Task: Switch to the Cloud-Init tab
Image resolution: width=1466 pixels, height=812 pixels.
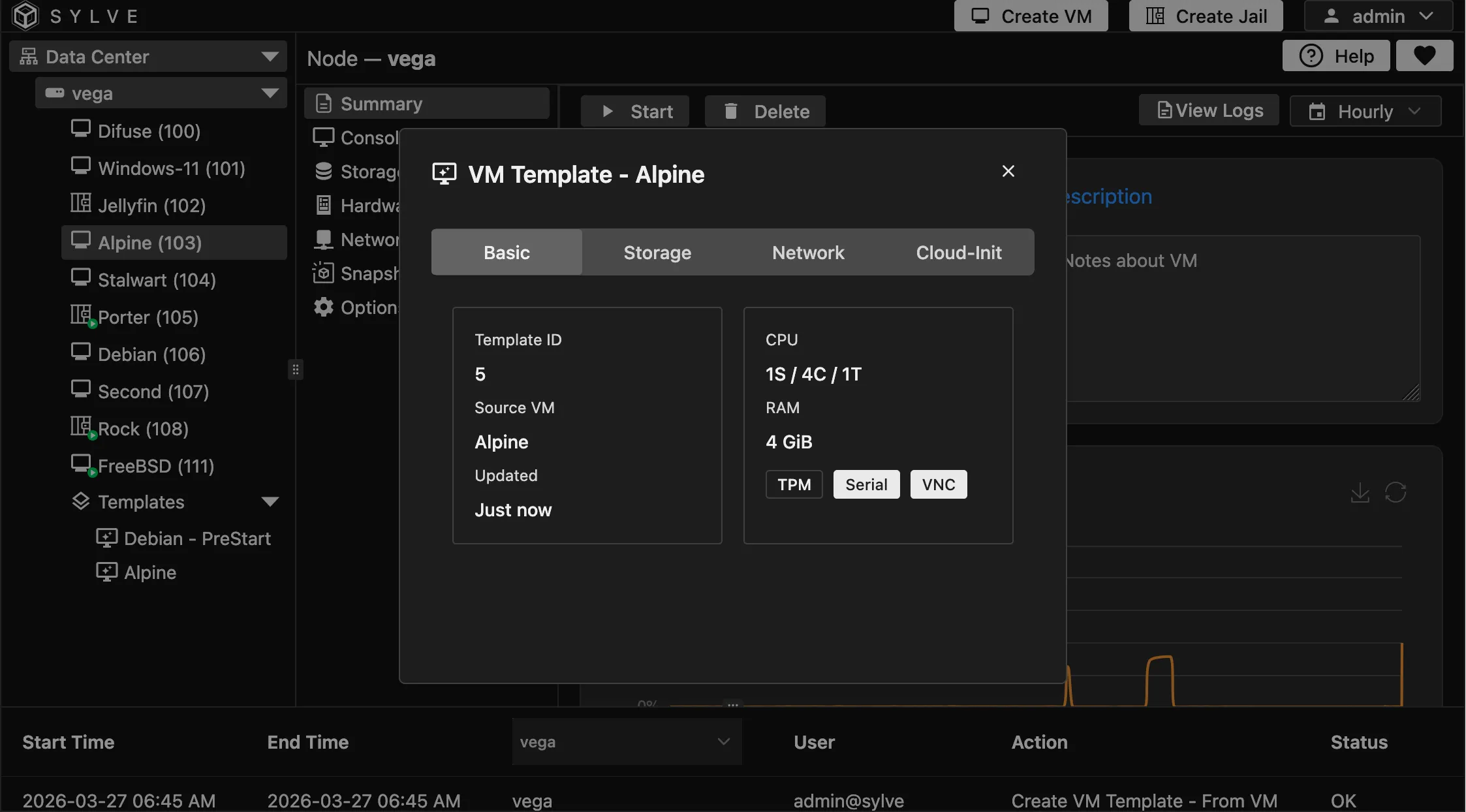Action: tap(958, 253)
